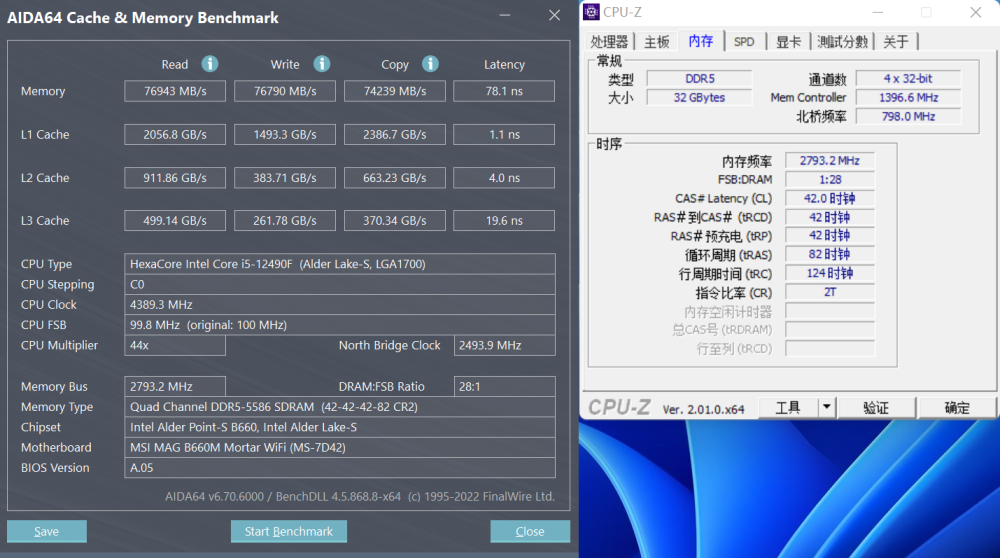Click the Copy info icon

pos(430,64)
